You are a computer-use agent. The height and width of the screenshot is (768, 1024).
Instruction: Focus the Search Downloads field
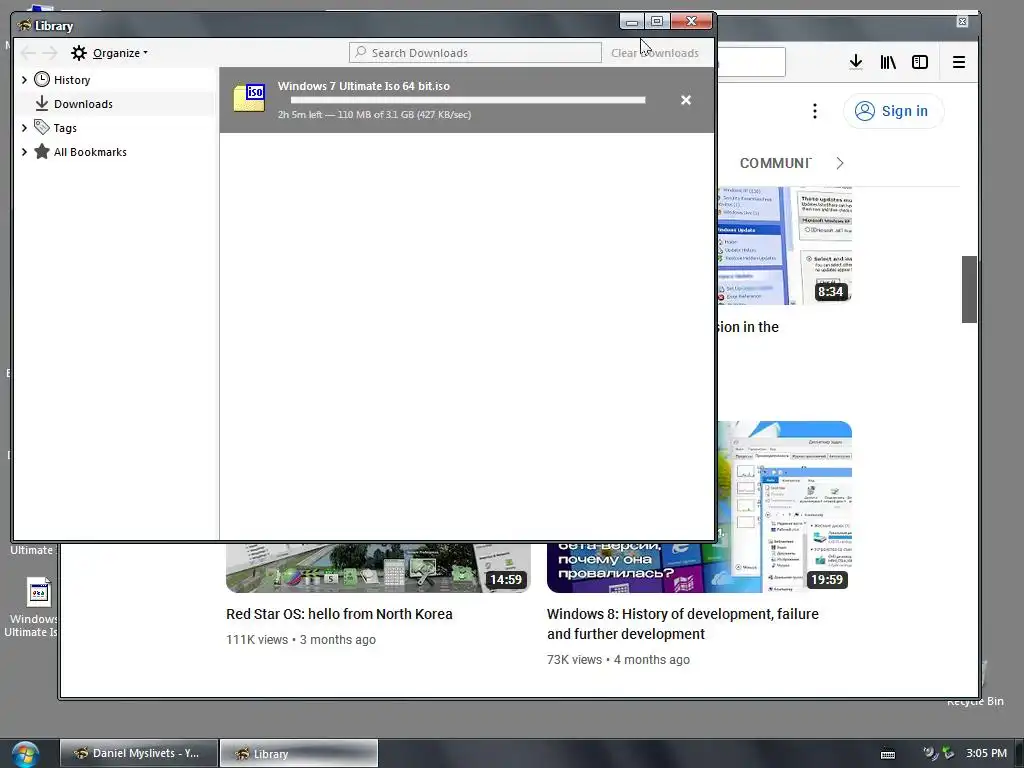click(475, 53)
